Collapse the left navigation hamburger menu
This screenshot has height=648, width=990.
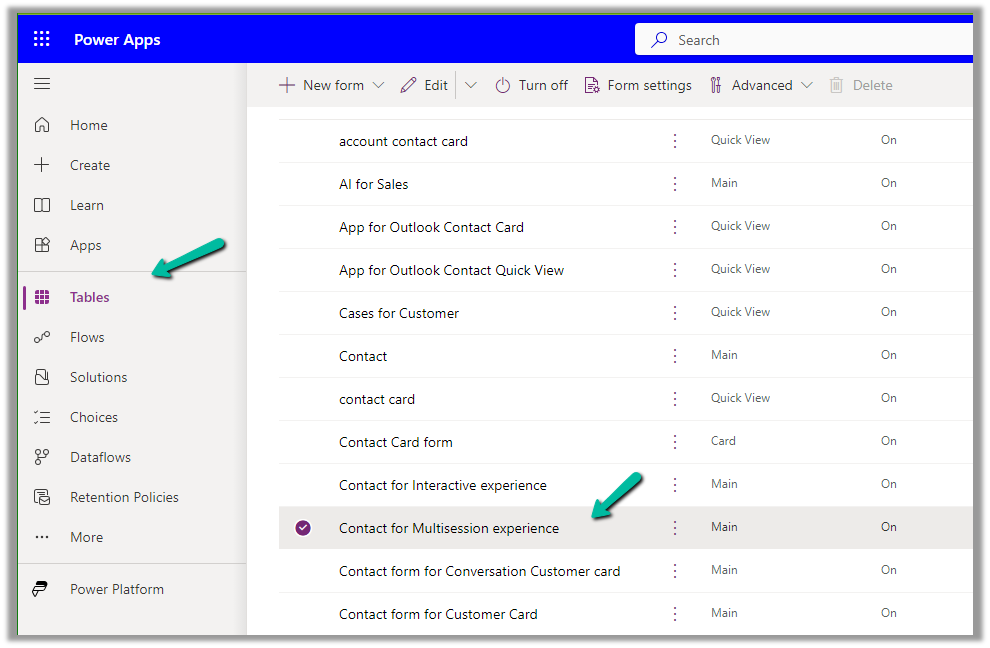pos(42,84)
